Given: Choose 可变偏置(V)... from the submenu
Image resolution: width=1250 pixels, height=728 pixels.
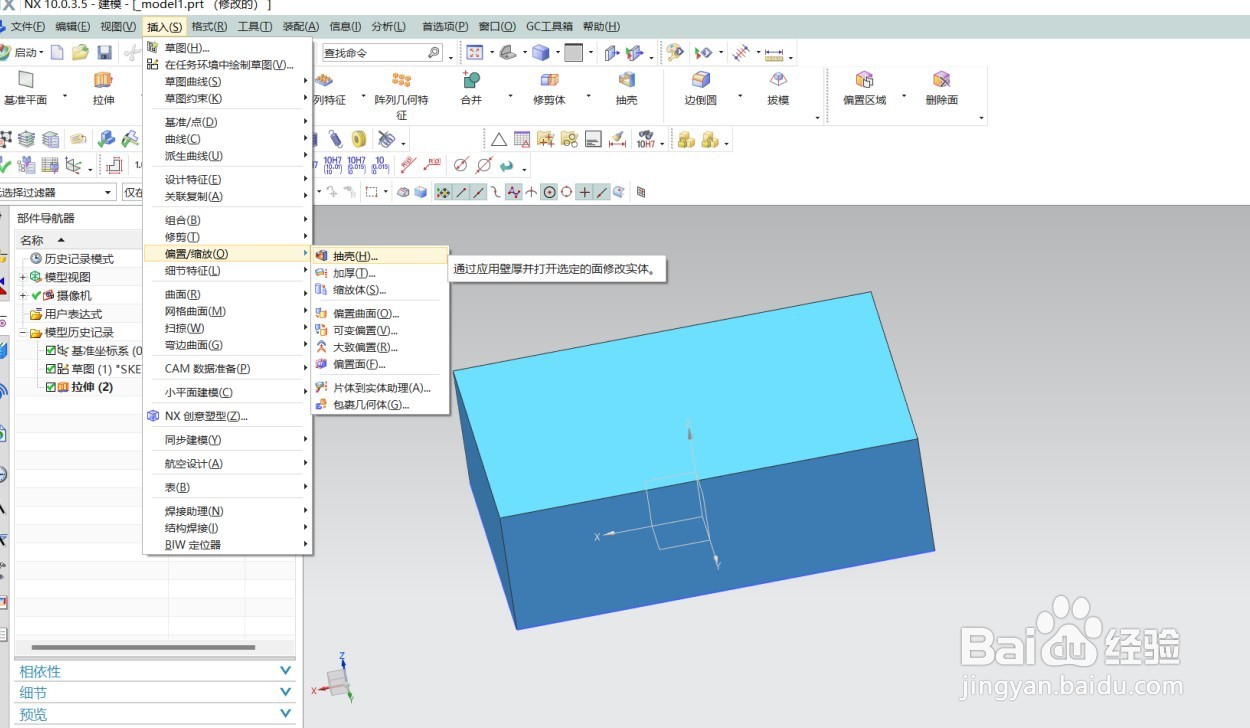Looking at the screenshot, I should coord(366,330).
